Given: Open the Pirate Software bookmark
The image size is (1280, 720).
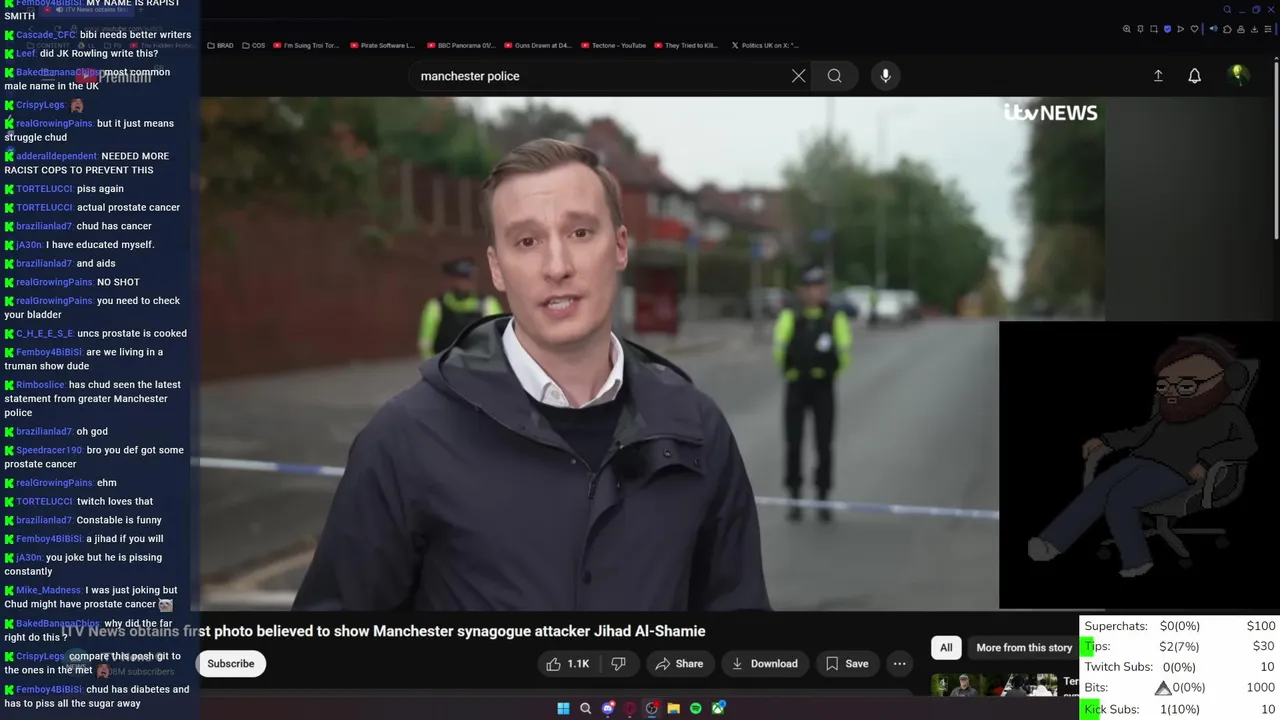Looking at the screenshot, I should pyautogui.click(x=383, y=46).
